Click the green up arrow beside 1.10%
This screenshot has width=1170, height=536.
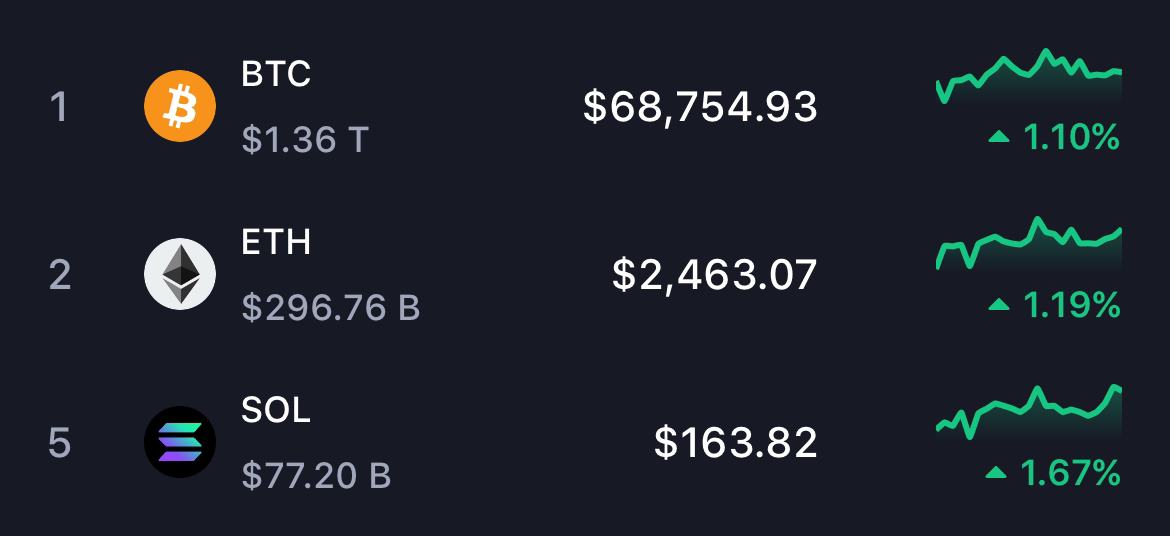999,137
